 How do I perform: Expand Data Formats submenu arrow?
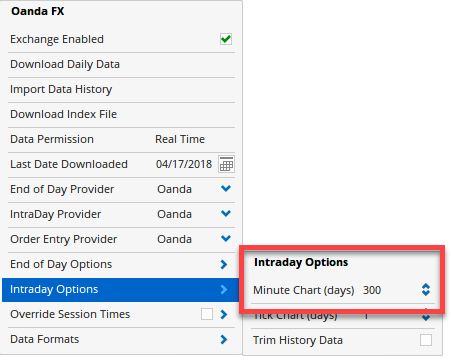coord(224,340)
